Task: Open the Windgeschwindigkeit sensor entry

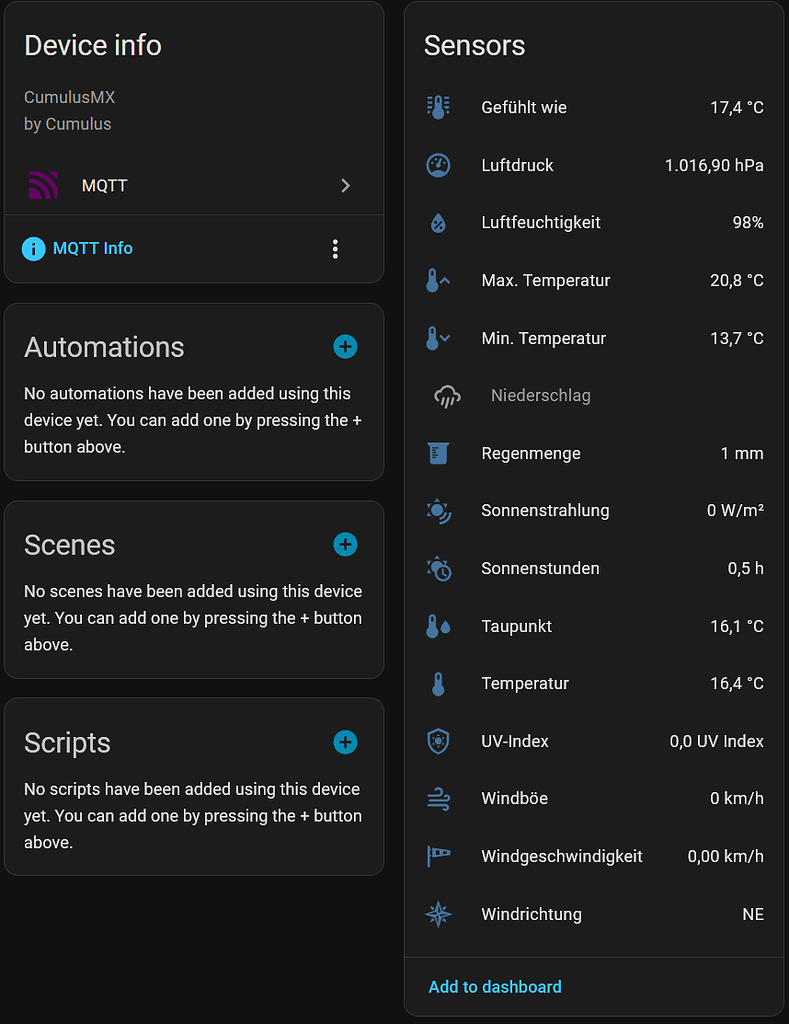Action: pyautogui.click(x=594, y=856)
